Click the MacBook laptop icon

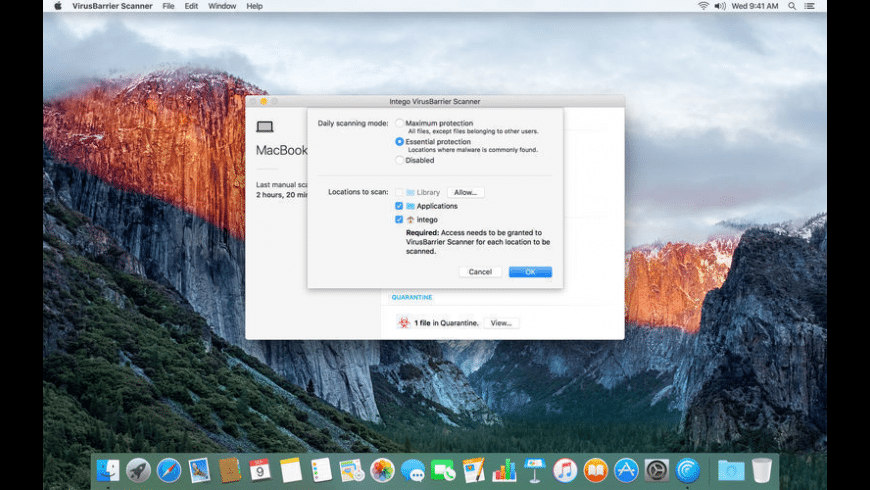(x=265, y=127)
